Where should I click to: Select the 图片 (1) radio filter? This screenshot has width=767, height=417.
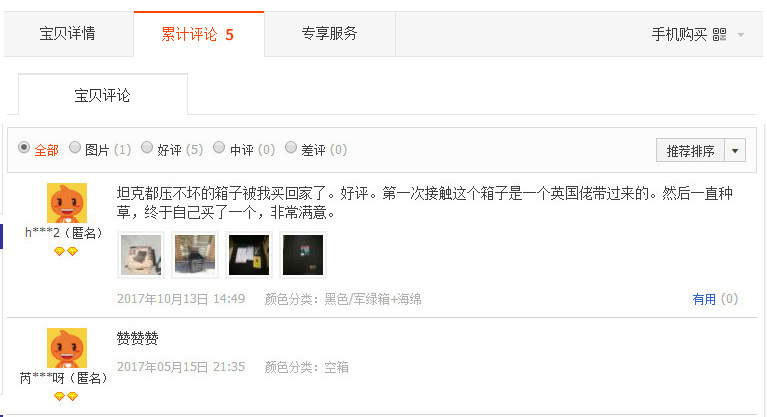pyautogui.click(x=75, y=147)
